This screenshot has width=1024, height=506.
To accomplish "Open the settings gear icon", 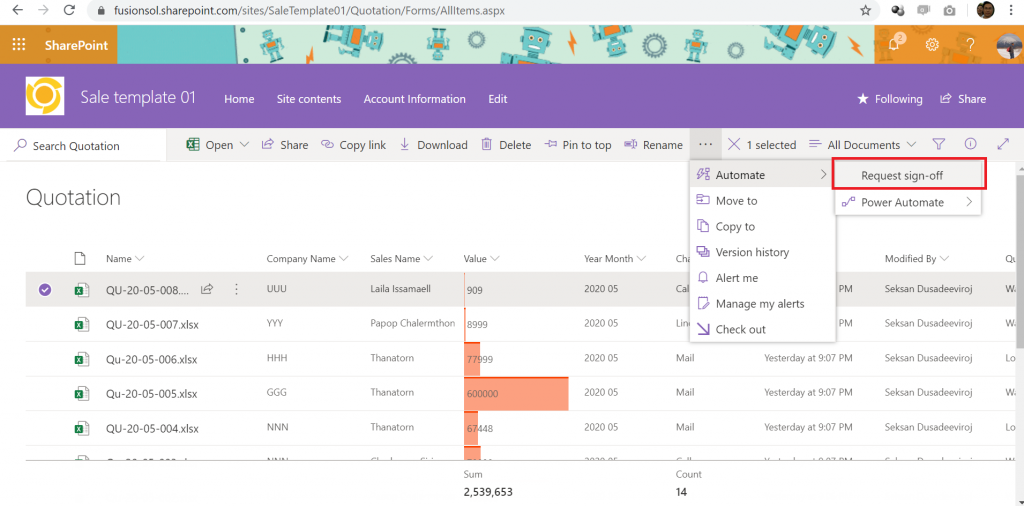I will tap(933, 44).
